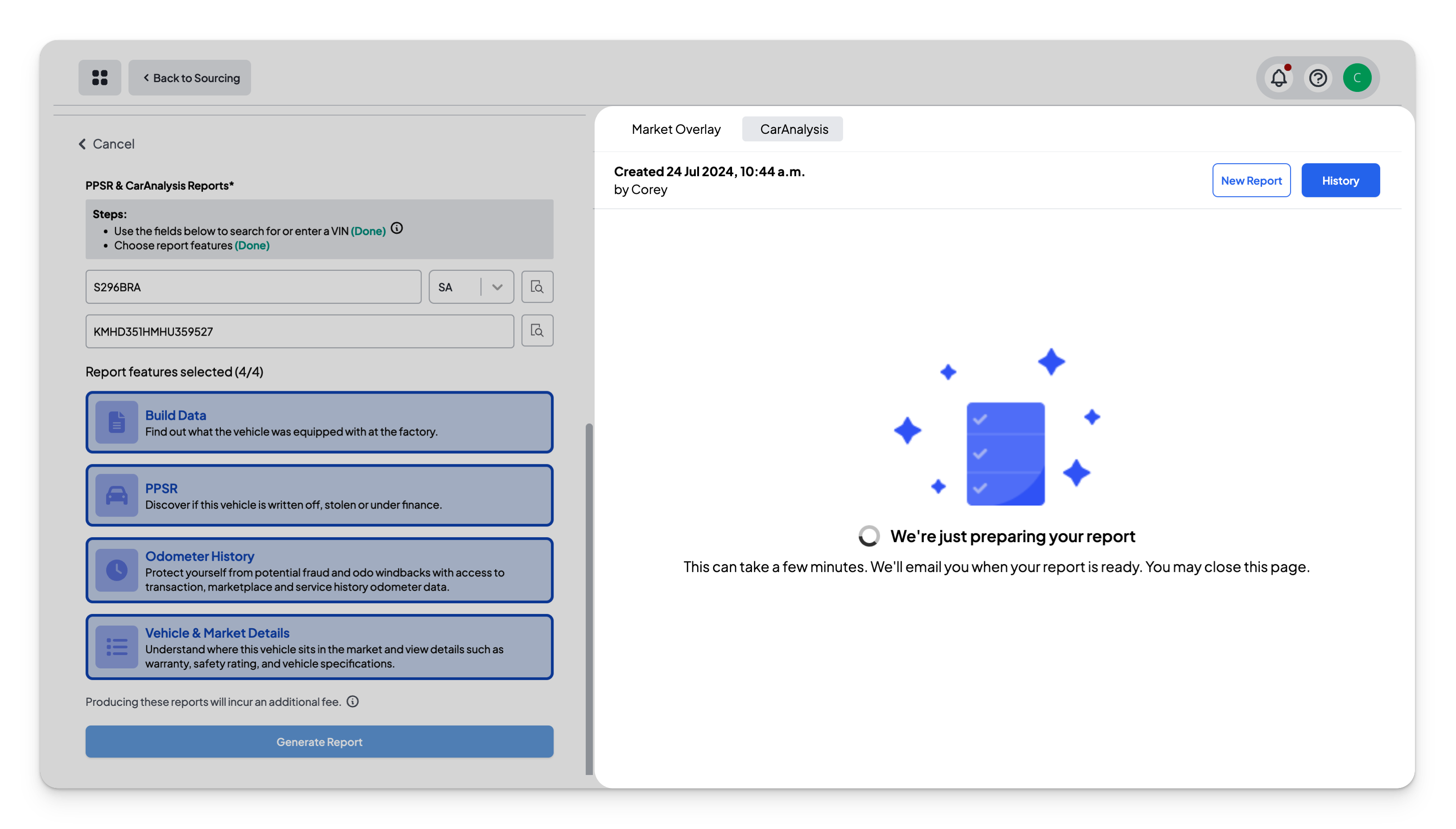
Task: Click the registration plate input field
Action: pyautogui.click(x=253, y=286)
